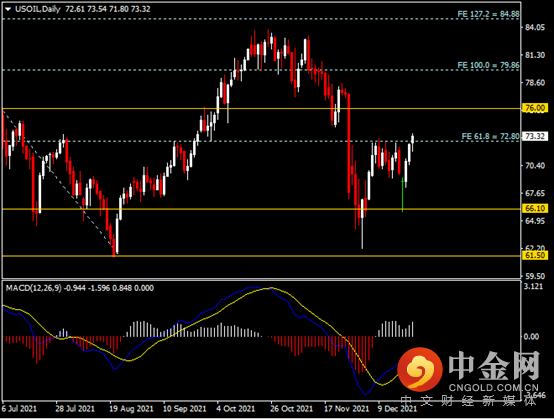The width and height of the screenshot is (554, 419).
Task: Click the current price tag 73.32
Action: (x=535, y=136)
